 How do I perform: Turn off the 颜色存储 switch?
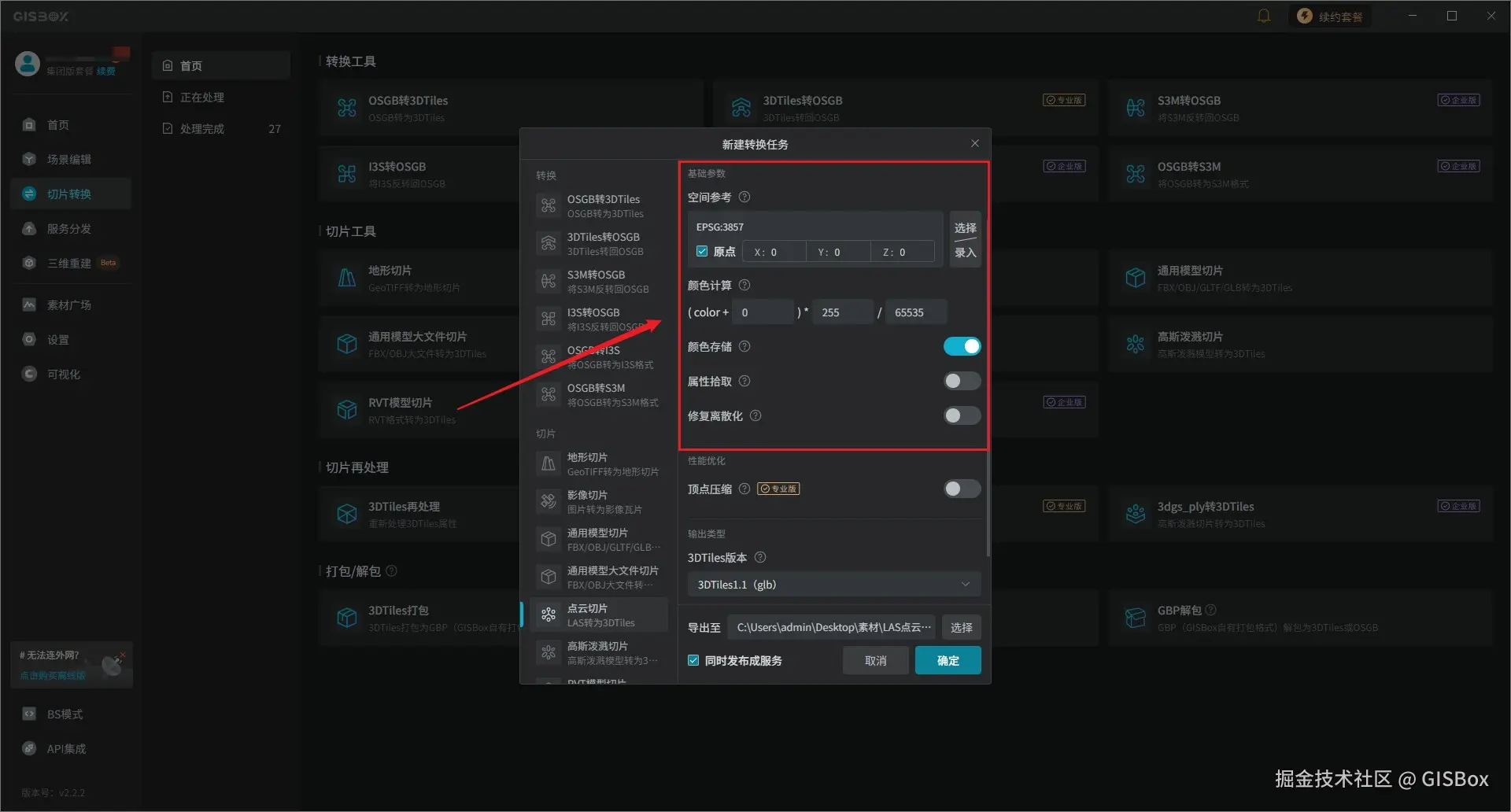962,346
